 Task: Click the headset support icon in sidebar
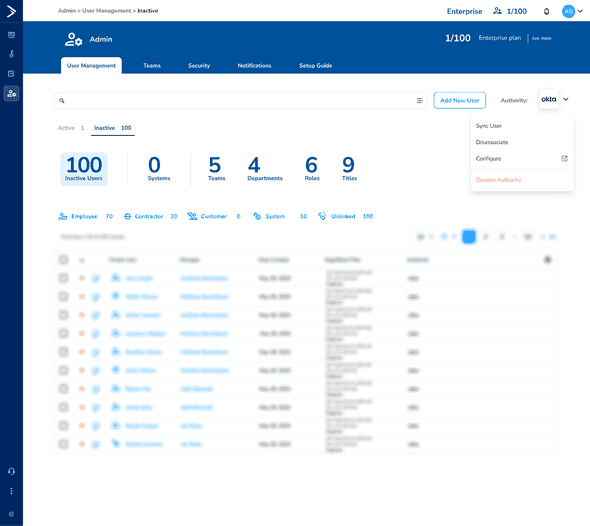[11, 471]
